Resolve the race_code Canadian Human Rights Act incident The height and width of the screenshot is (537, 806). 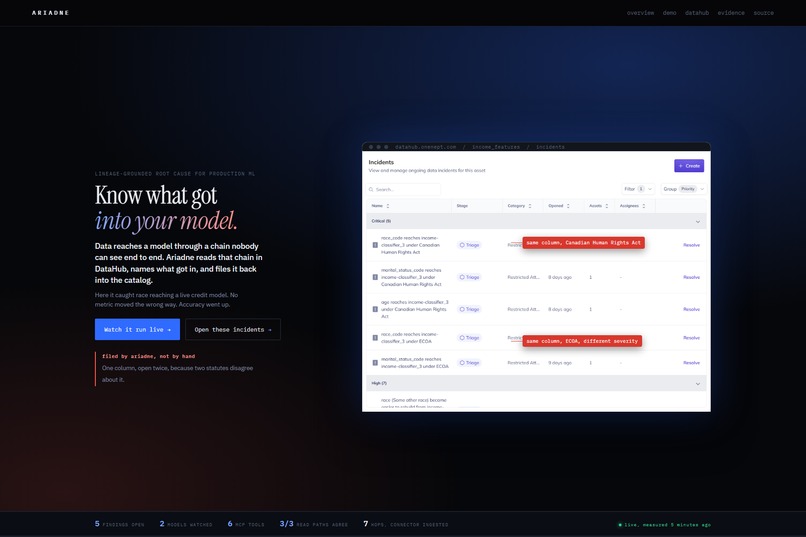(691, 245)
